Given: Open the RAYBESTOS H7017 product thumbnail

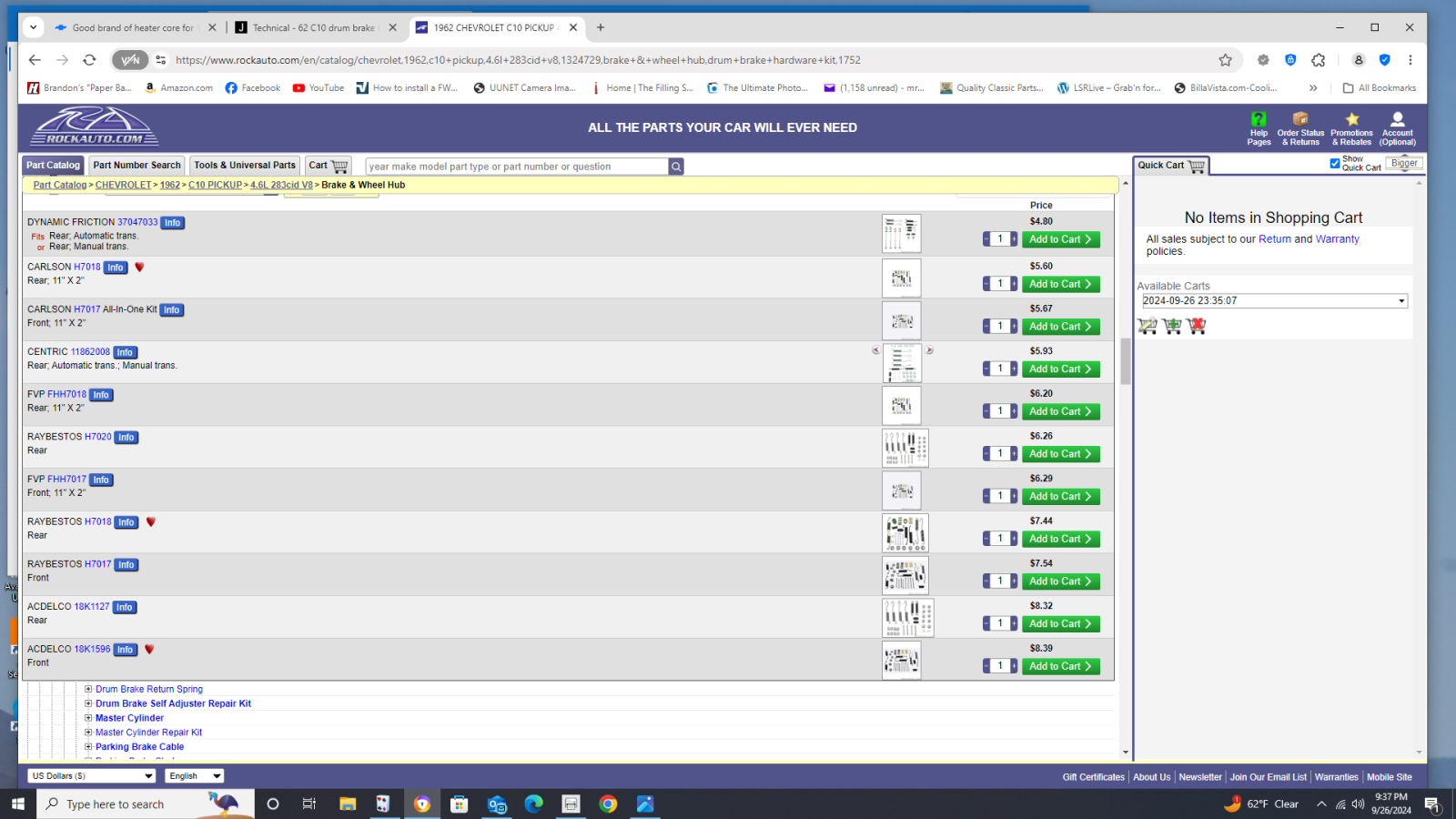Looking at the screenshot, I should pos(905,576).
